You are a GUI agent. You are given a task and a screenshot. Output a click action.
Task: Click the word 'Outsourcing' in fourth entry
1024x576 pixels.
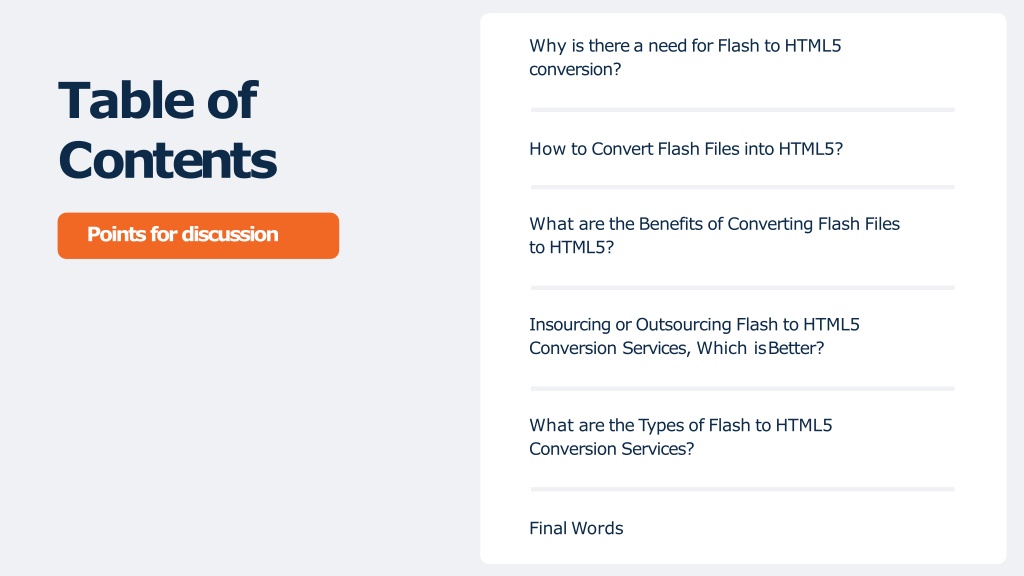pyautogui.click(x=683, y=325)
